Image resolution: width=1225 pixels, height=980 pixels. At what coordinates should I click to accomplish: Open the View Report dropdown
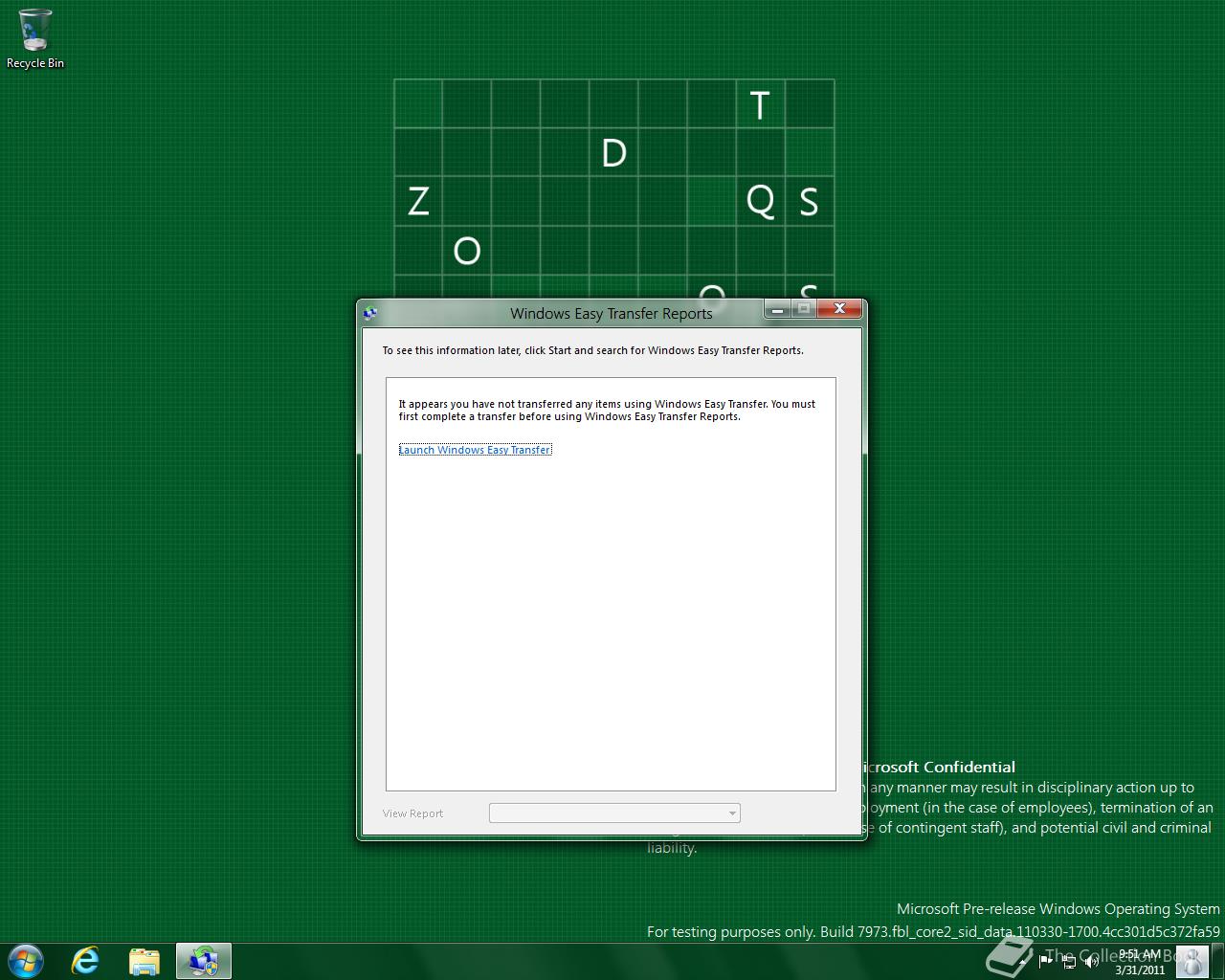click(614, 813)
